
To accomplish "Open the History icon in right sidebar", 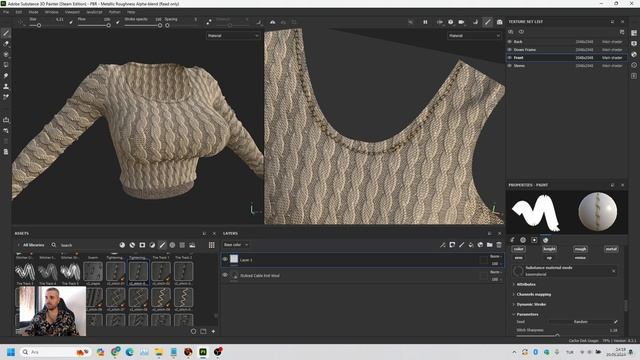I will click(x=633, y=65).
